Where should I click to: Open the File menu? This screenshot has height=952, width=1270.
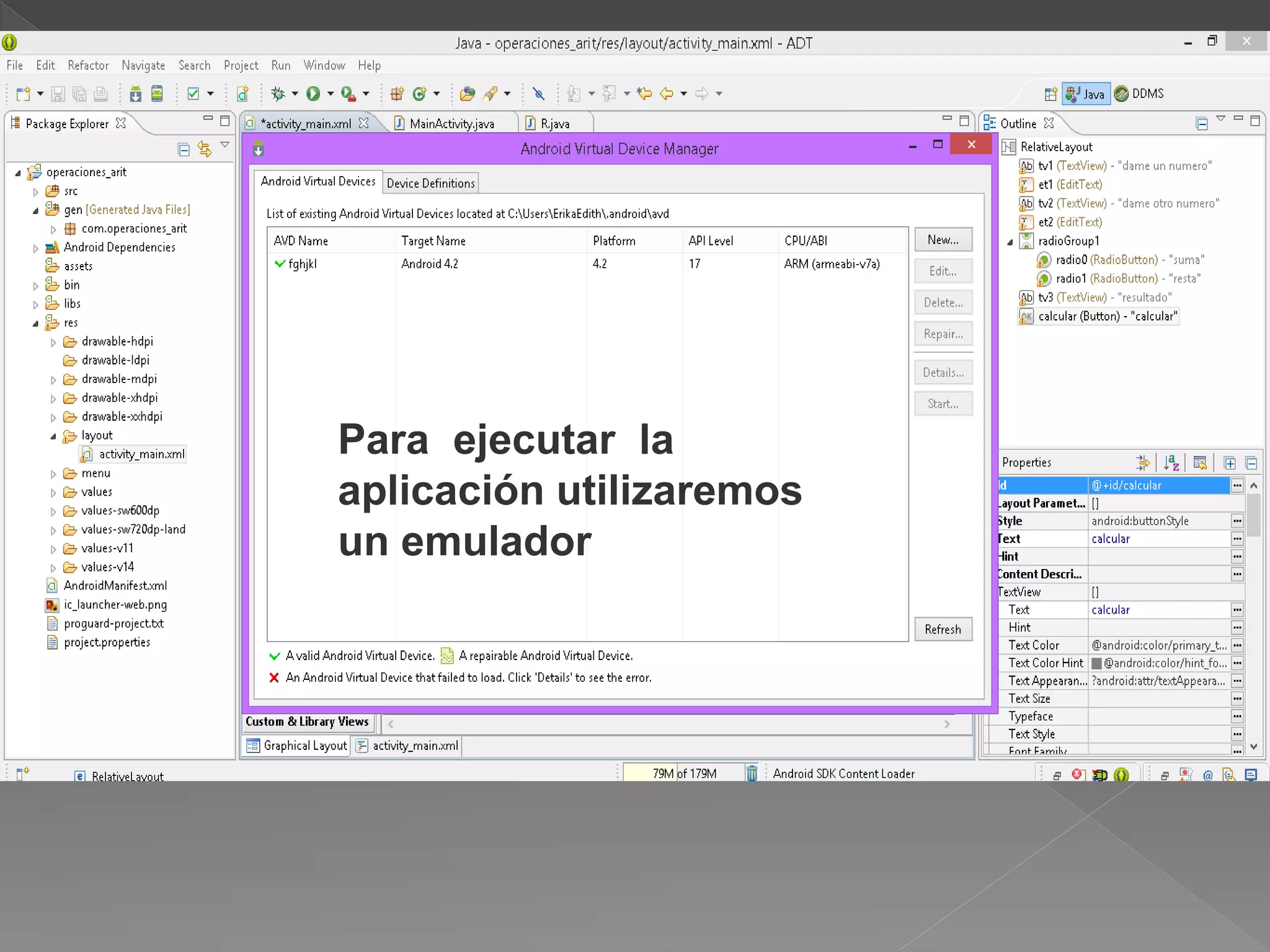click(x=15, y=65)
